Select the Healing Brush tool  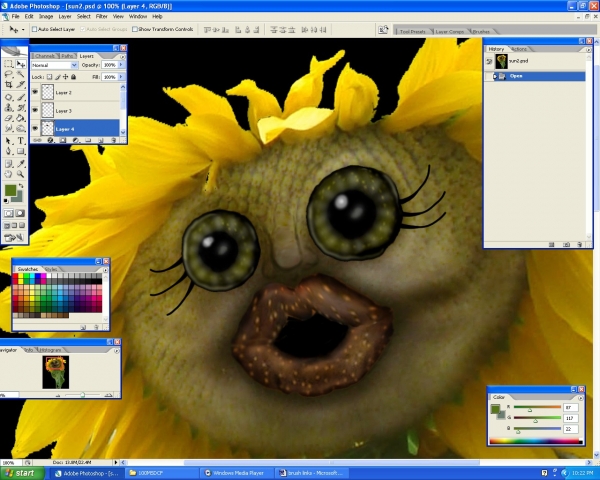tap(8, 98)
